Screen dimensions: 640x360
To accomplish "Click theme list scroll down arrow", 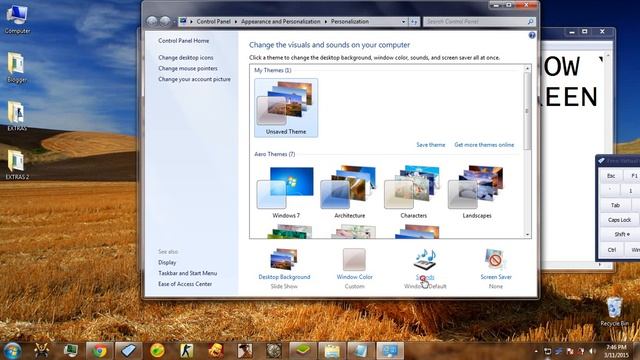I will 527,235.
